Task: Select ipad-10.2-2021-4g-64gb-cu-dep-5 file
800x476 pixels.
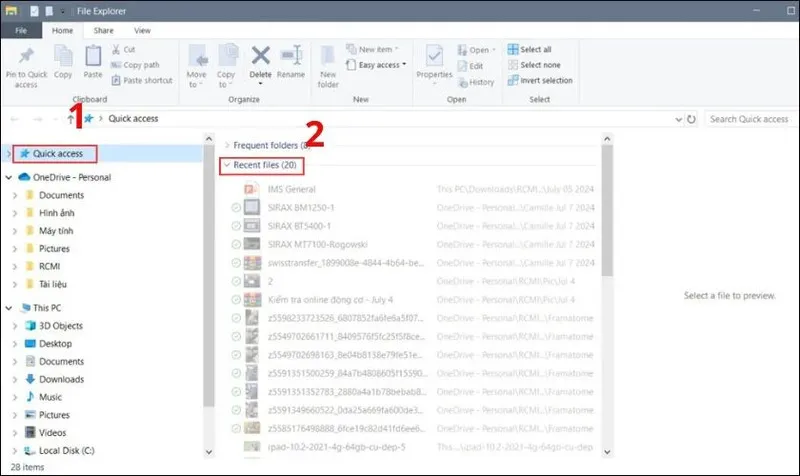Action: pos(337,447)
